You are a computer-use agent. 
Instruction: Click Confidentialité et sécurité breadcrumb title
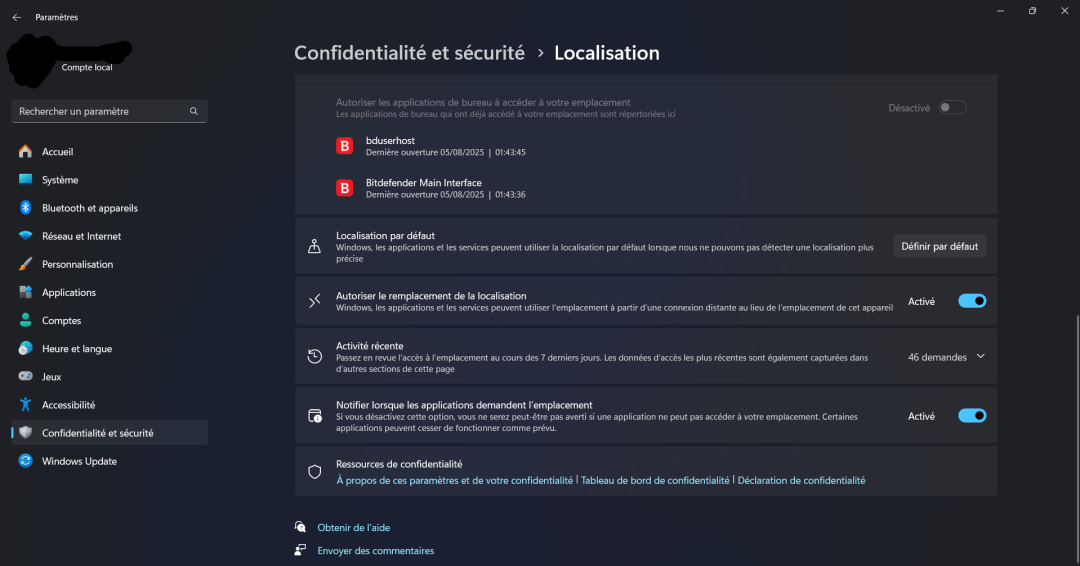[x=409, y=53]
